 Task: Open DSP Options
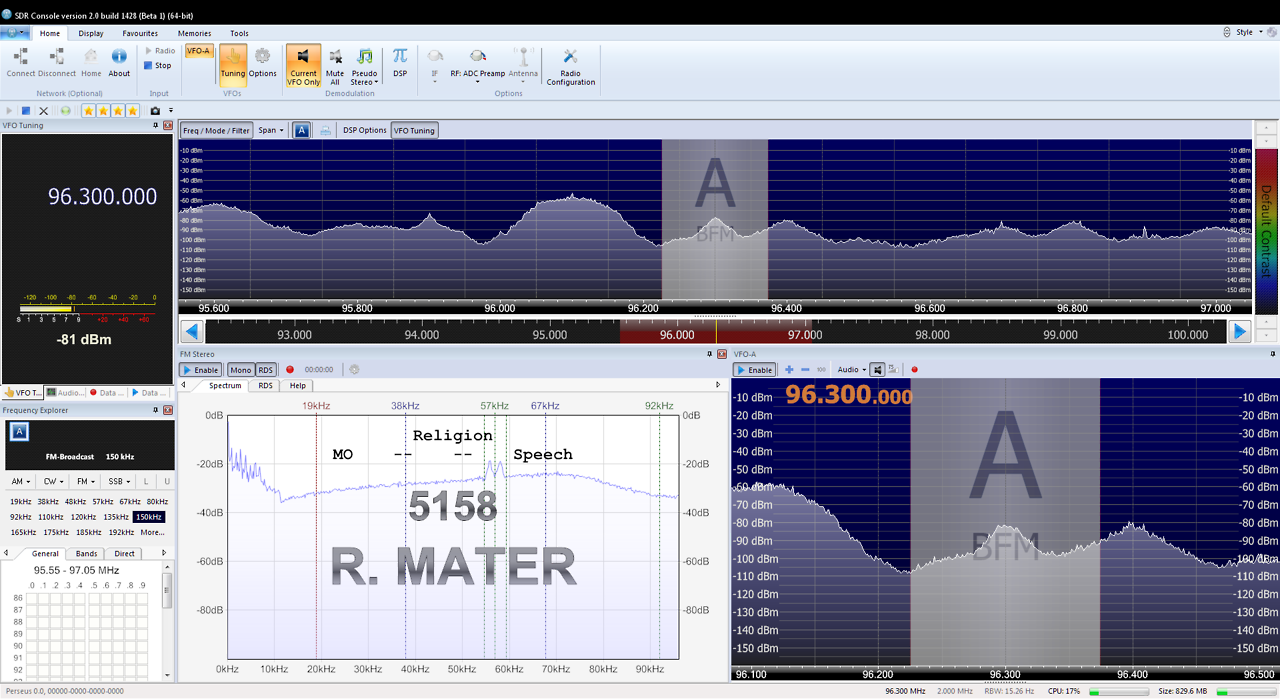(x=365, y=130)
